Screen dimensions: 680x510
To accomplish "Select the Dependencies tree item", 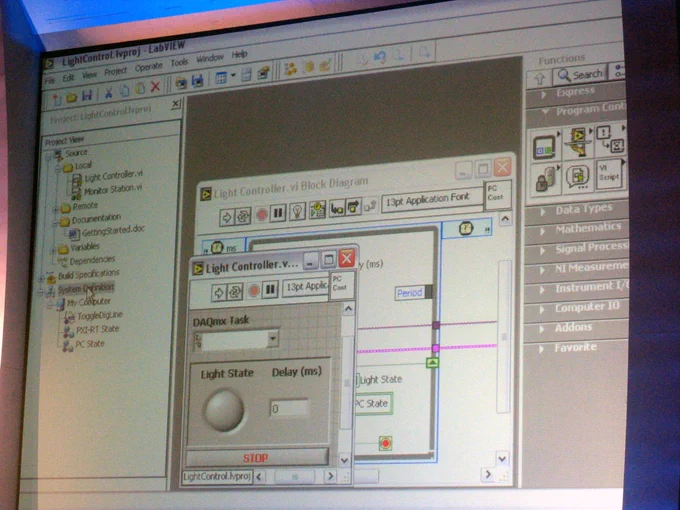I will click(x=92, y=260).
